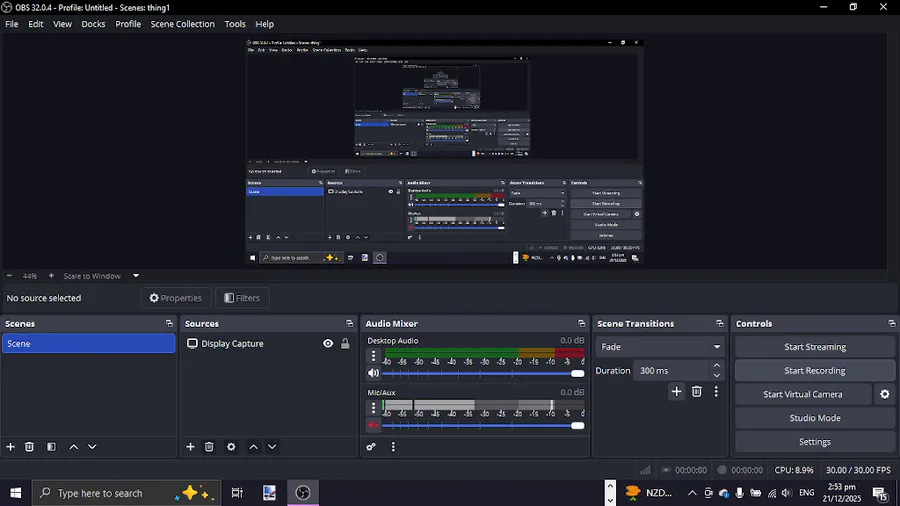Open the View menu

(x=63, y=24)
